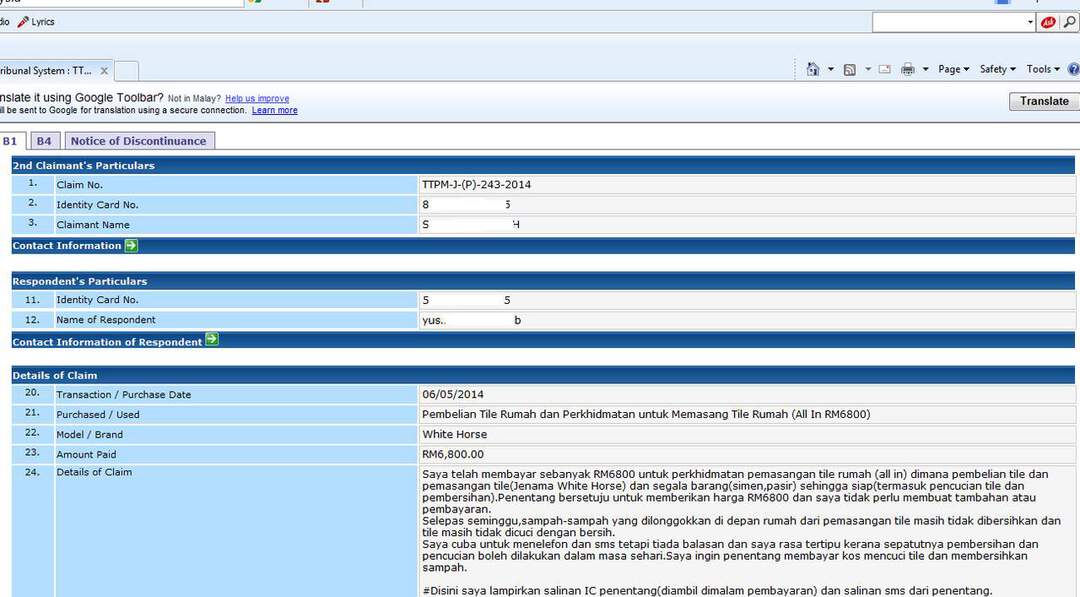Click the RSS feeds icon
1080x597 pixels.
(849, 69)
